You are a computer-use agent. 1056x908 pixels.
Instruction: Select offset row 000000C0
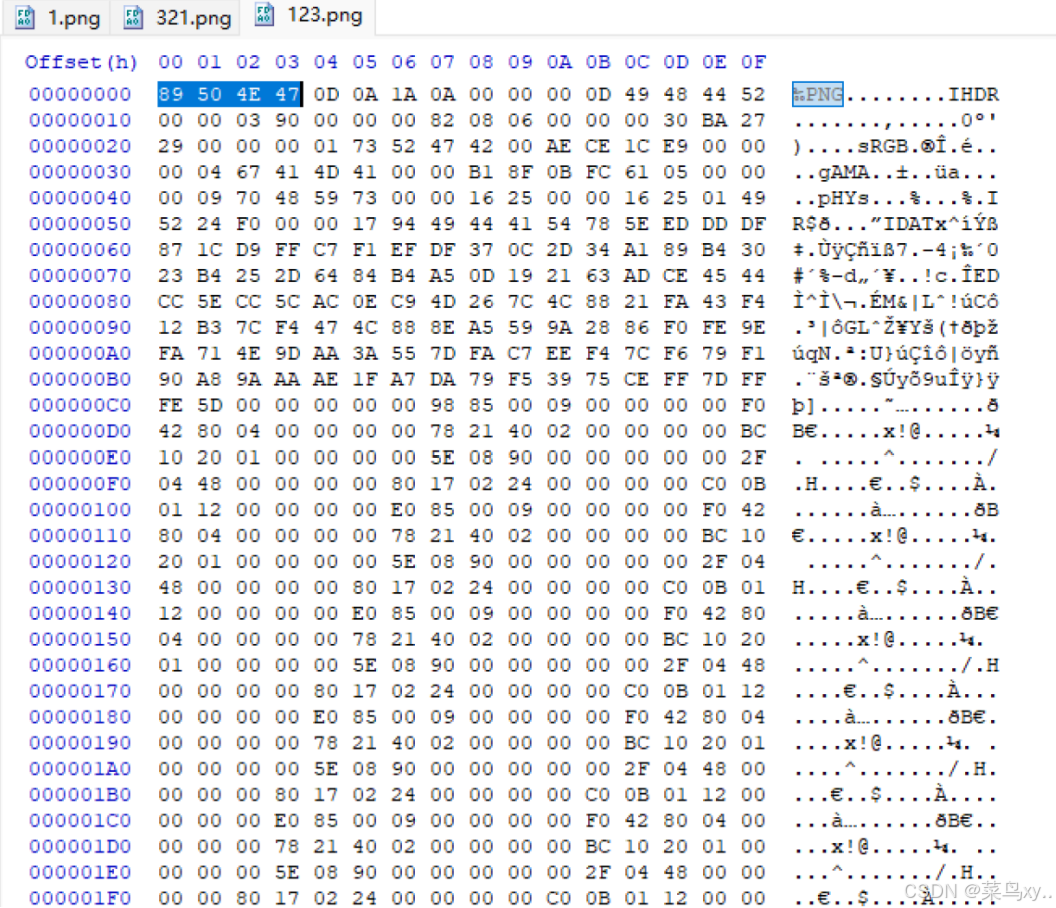click(80, 406)
